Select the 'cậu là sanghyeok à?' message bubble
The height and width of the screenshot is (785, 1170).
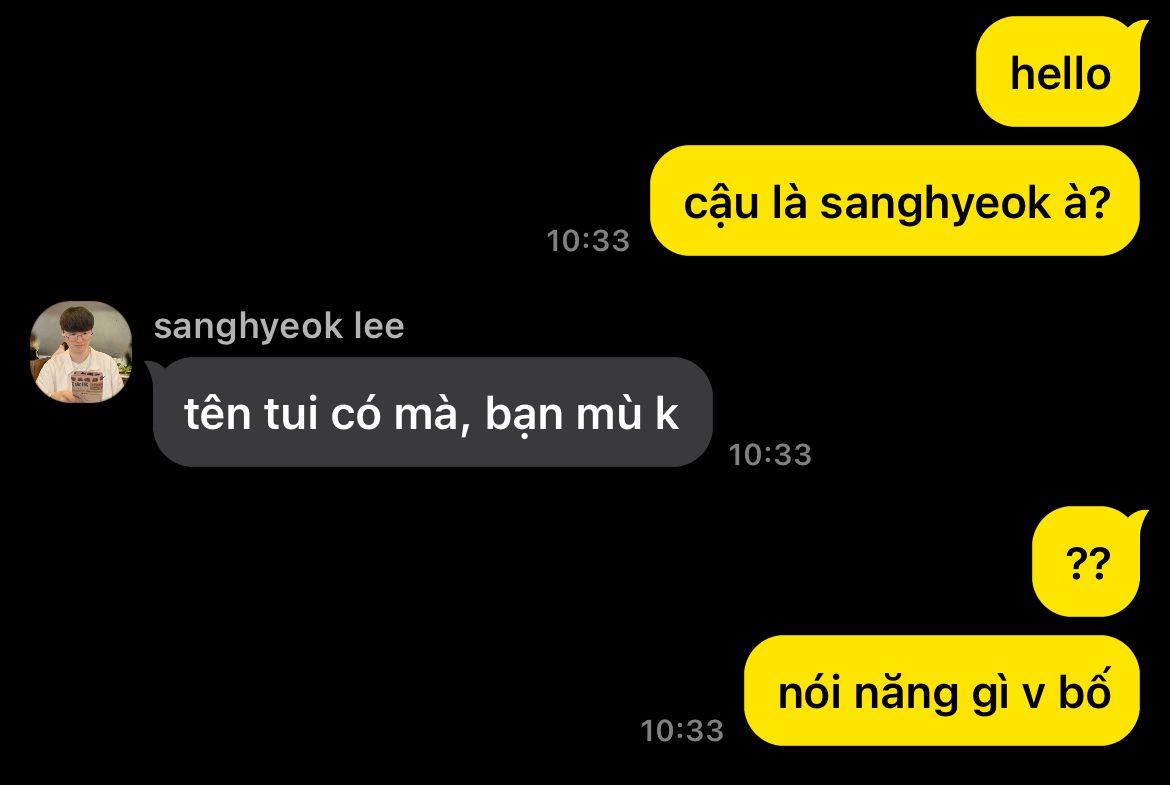point(895,201)
